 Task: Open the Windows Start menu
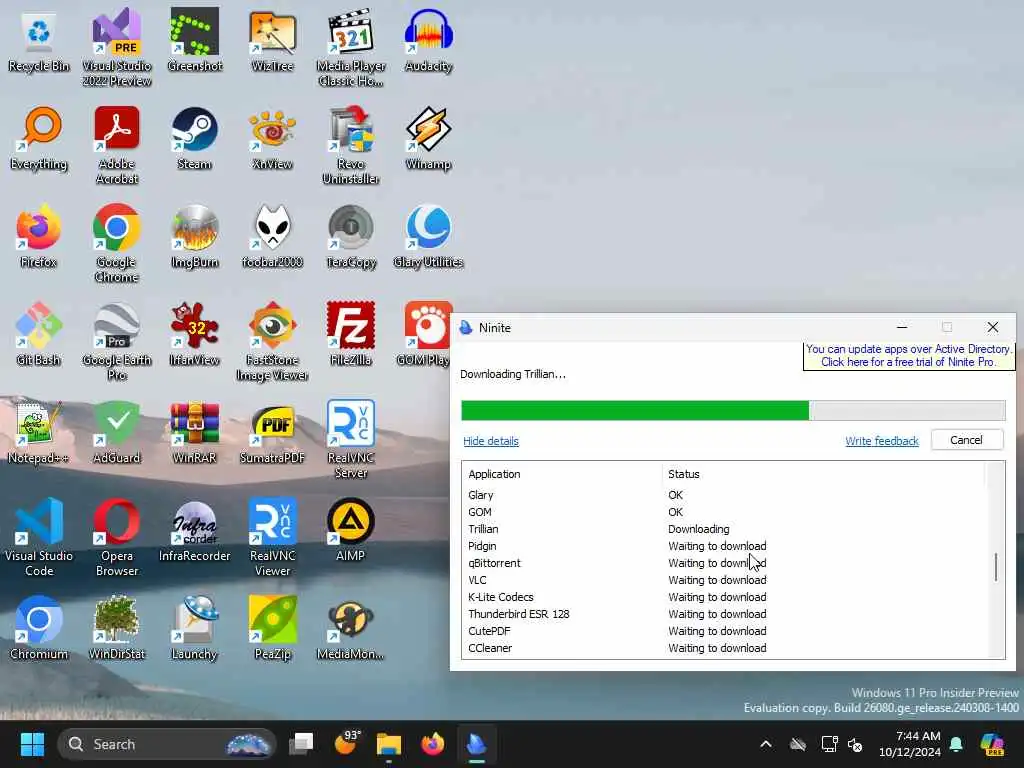tap(32, 744)
